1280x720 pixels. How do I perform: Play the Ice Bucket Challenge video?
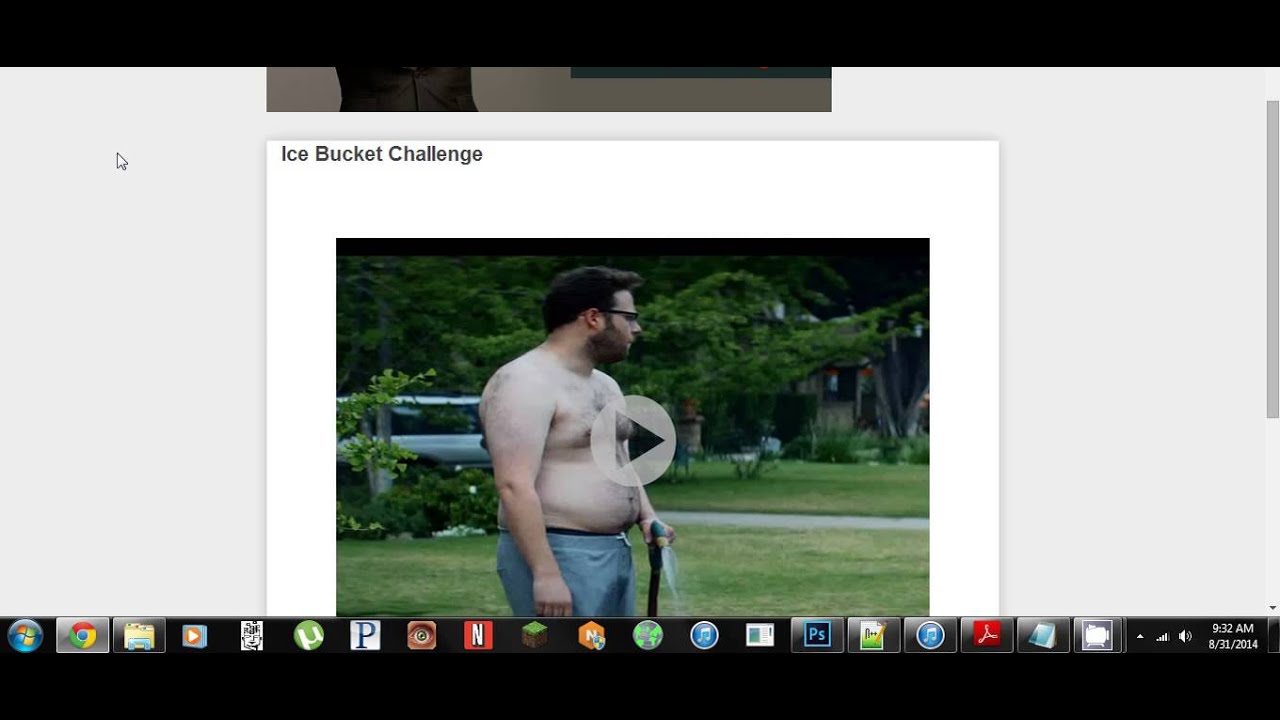click(x=633, y=440)
